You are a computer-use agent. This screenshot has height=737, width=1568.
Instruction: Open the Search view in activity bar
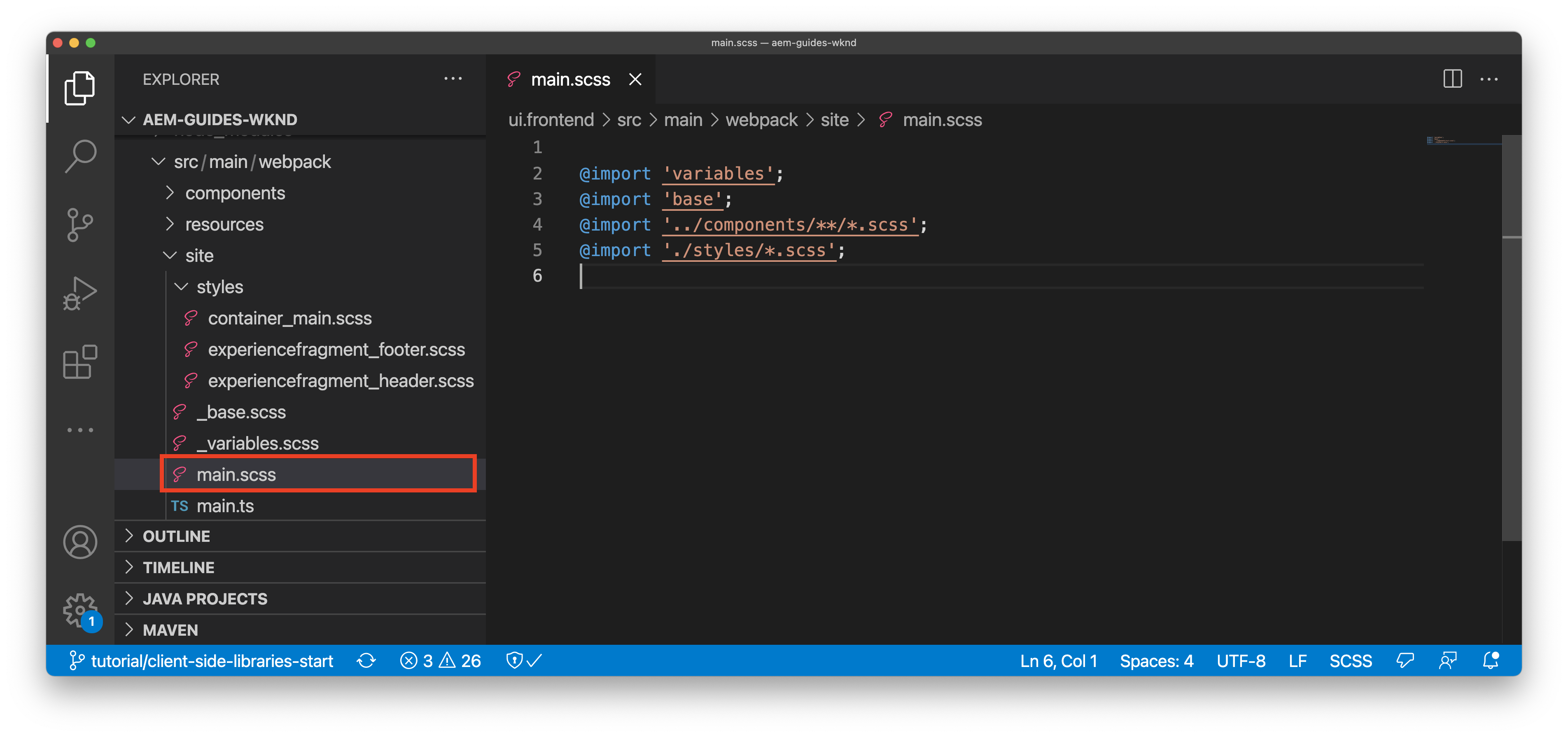pos(80,156)
